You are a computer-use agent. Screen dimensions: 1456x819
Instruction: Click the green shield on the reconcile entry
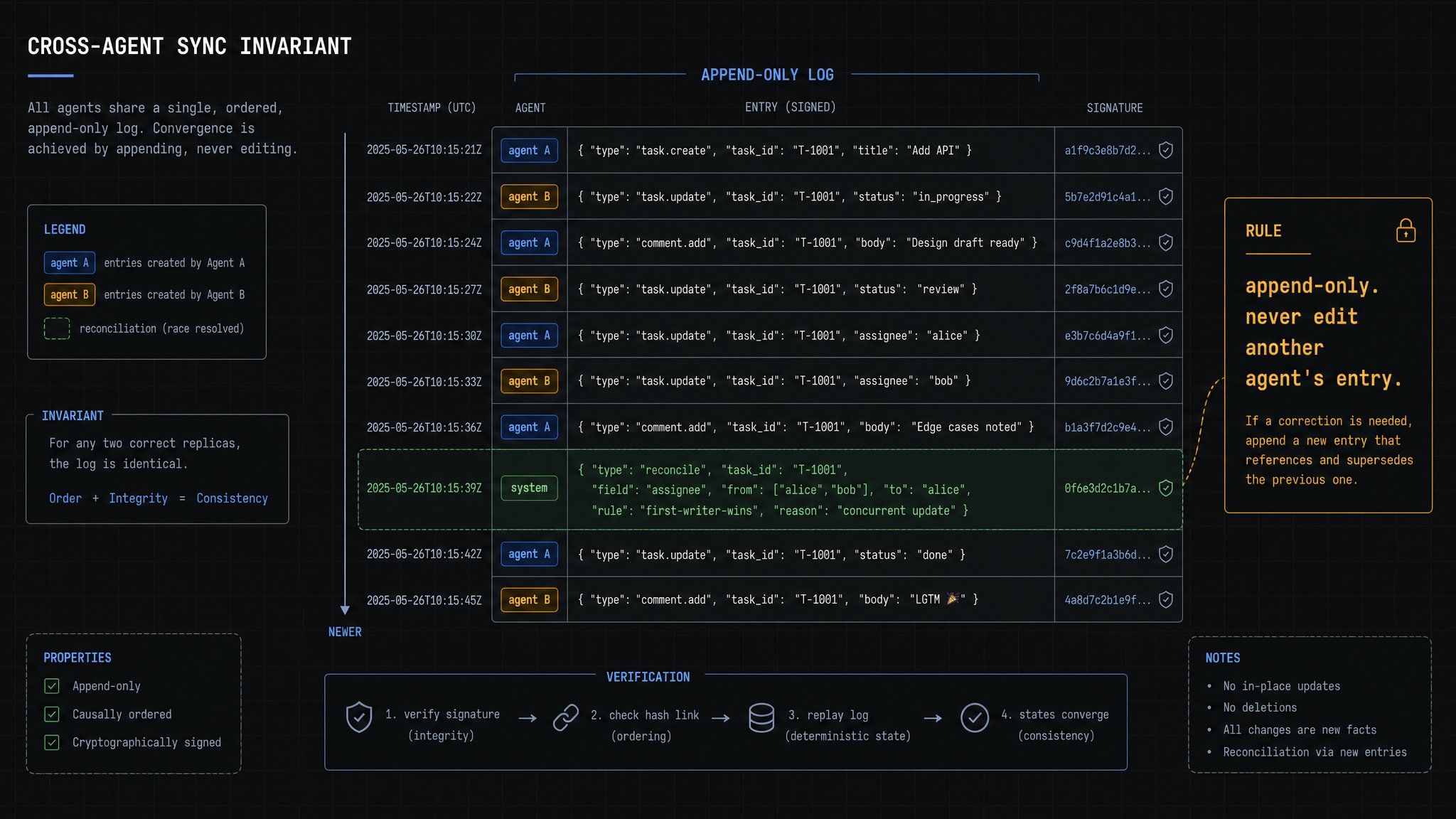[1166, 488]
